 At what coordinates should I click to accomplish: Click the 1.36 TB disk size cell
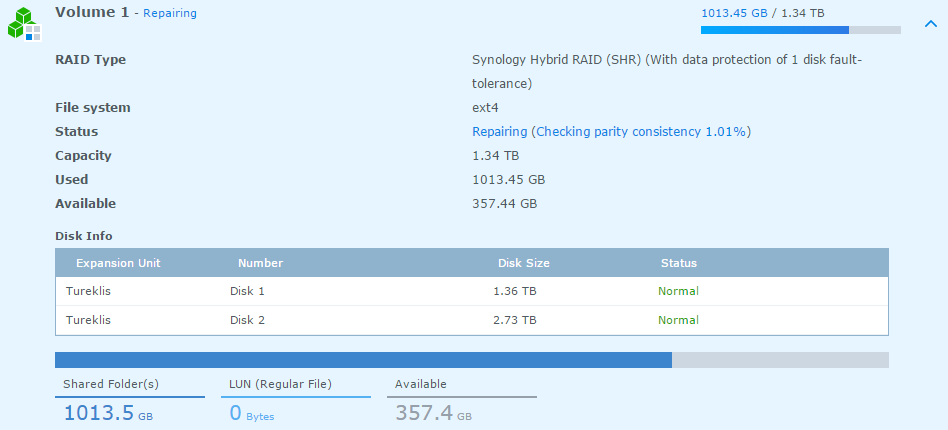pyautogui.click(x=515, y=291)
